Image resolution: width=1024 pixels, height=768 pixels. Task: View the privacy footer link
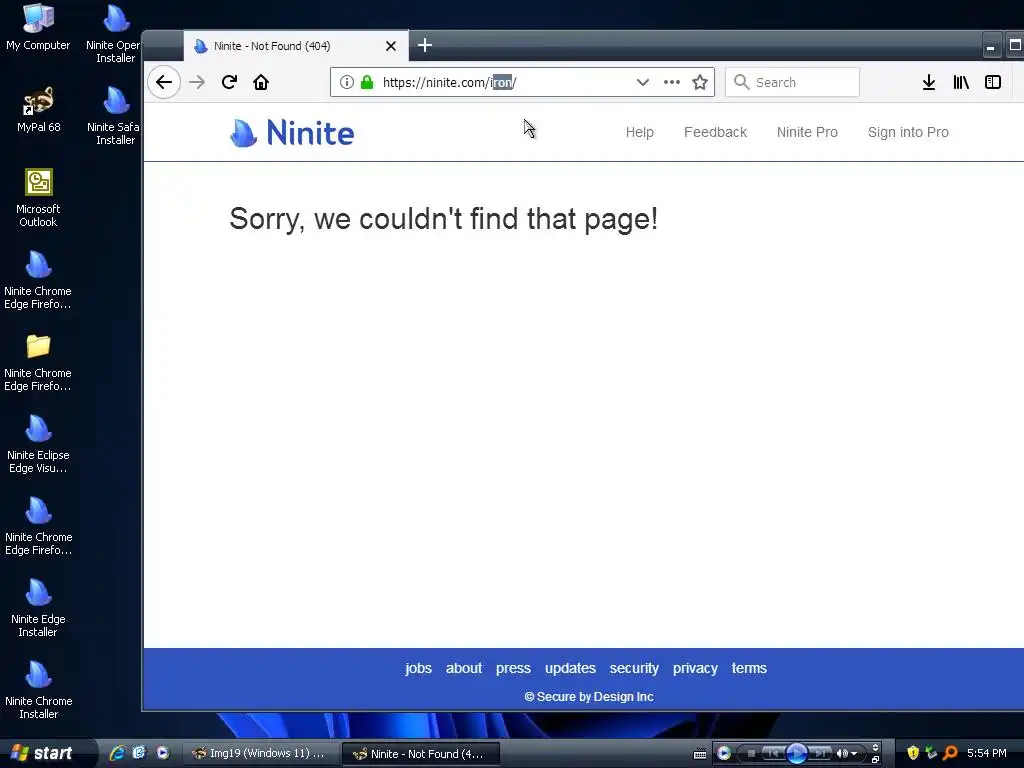click(695, 668)
